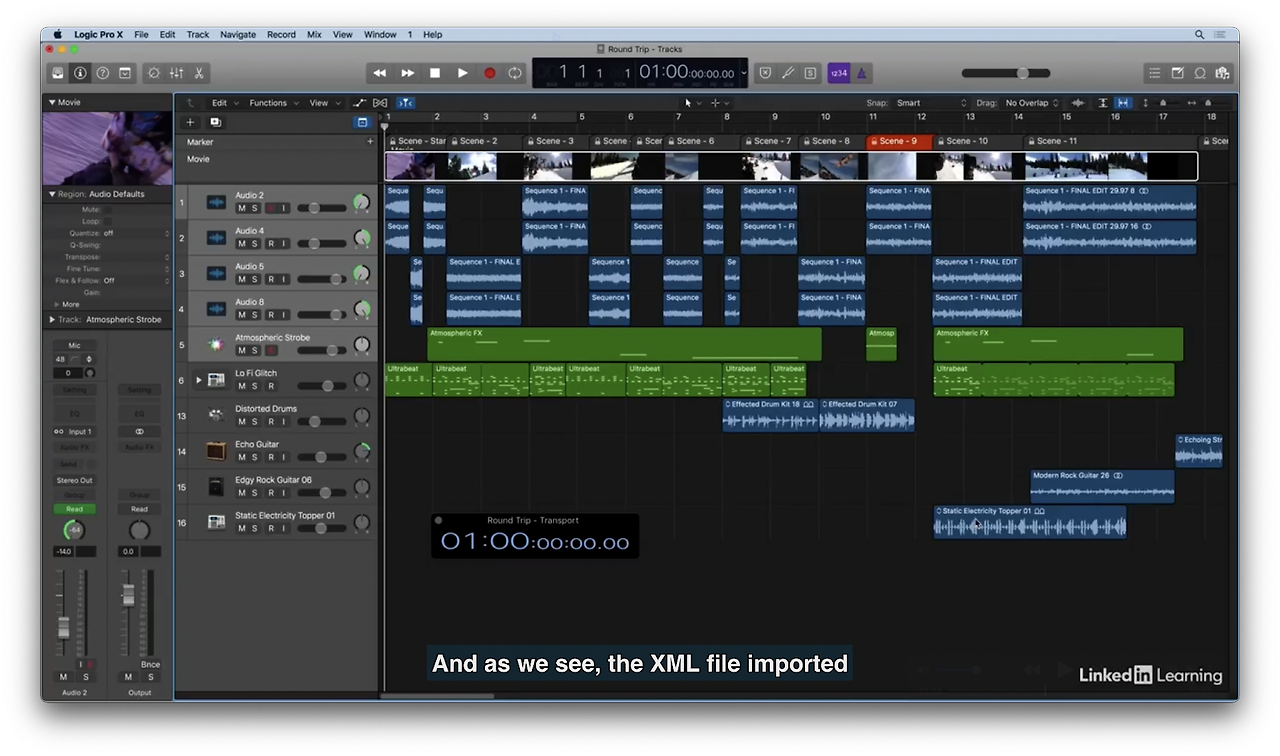
Task: Expand Track Atmospheric Strobe section
Action: [52, 320]
